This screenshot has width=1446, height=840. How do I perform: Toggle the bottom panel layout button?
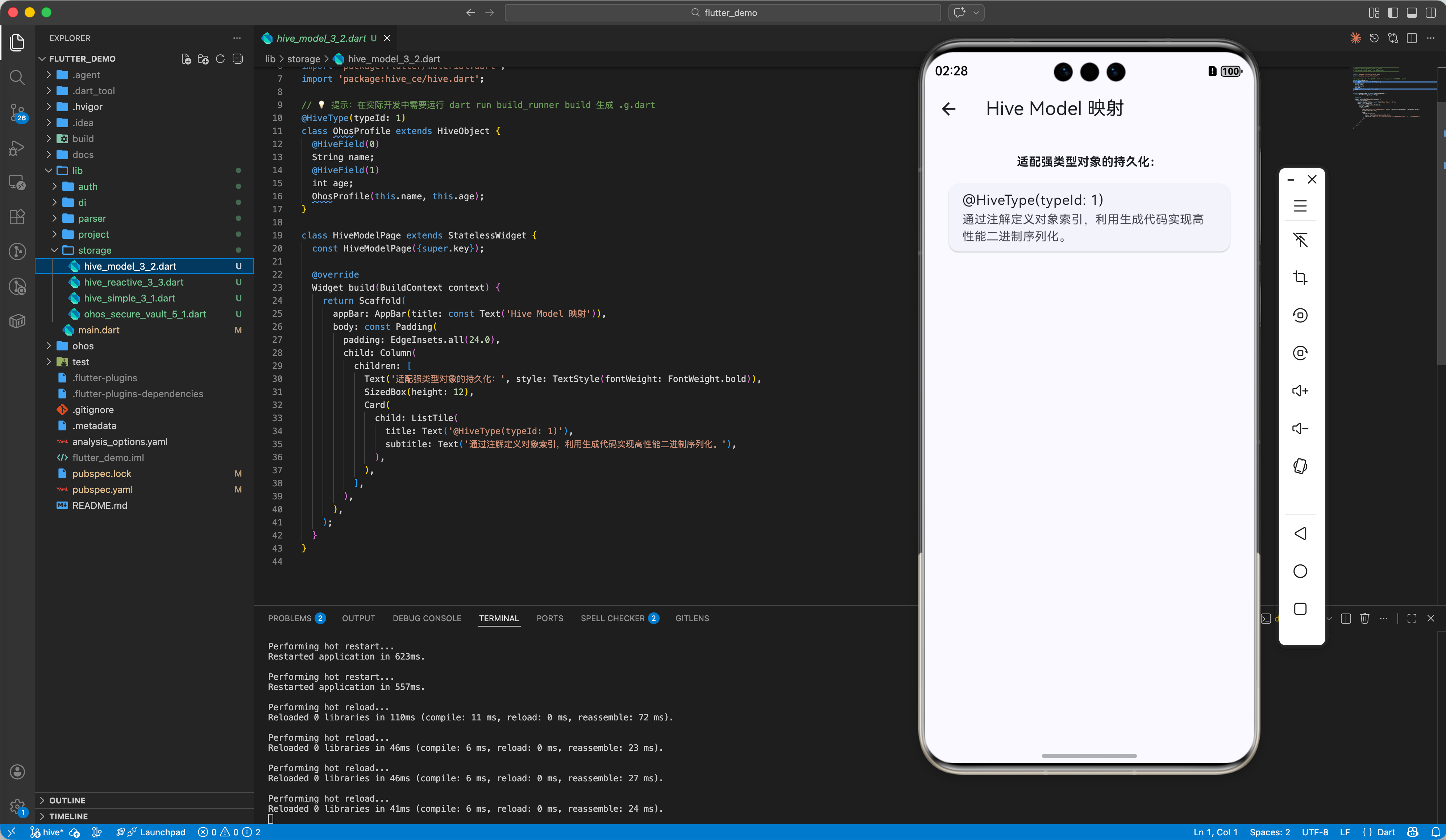tap(1412, 13)
